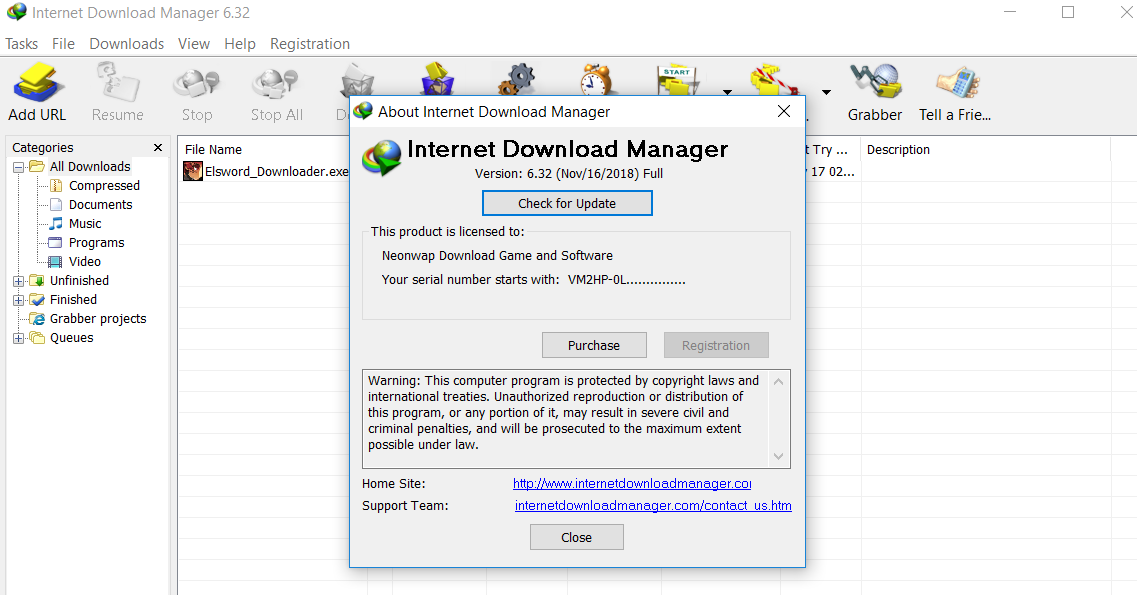The height and width of the screenshot is (595, 1137).
Task: Click the Check for Update button
Action: 567,203
